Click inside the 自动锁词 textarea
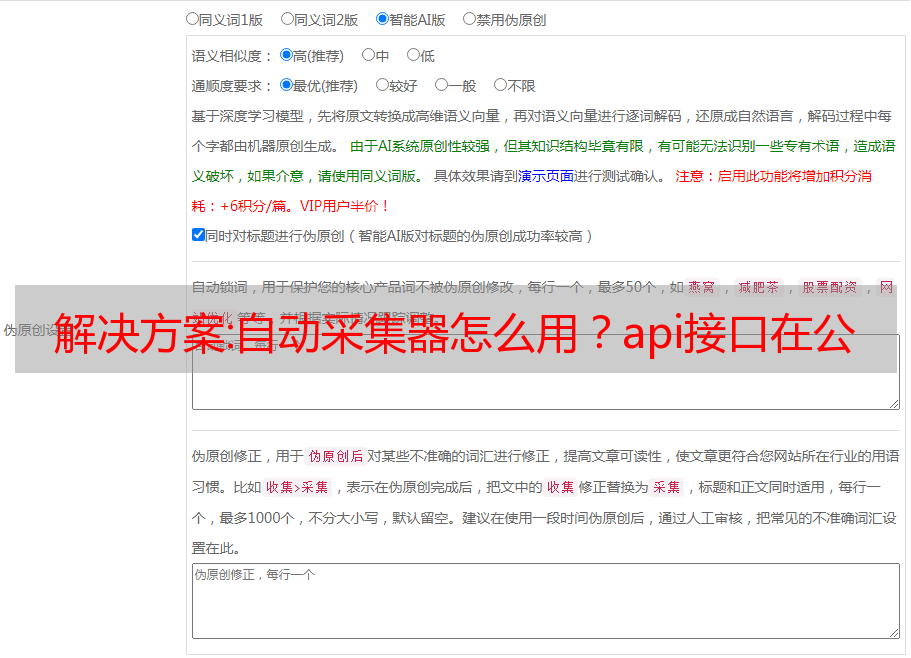The width and height of the screenshot is (911, 658). (546, 372)
